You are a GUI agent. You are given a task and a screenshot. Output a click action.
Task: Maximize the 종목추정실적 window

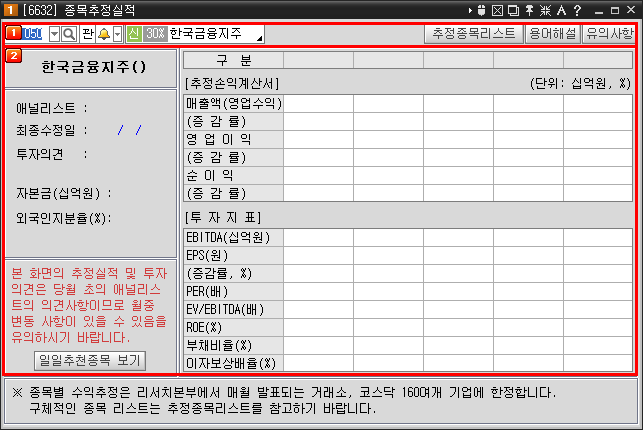point(615,11)
